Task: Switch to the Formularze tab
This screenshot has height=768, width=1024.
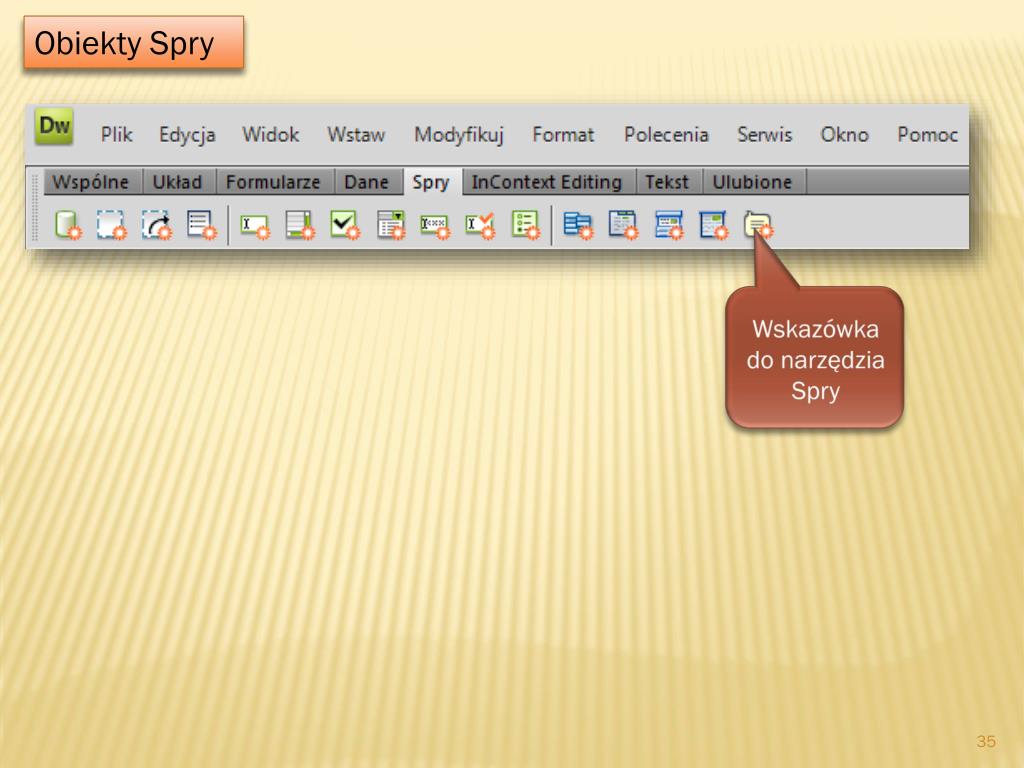Action: 273,182
